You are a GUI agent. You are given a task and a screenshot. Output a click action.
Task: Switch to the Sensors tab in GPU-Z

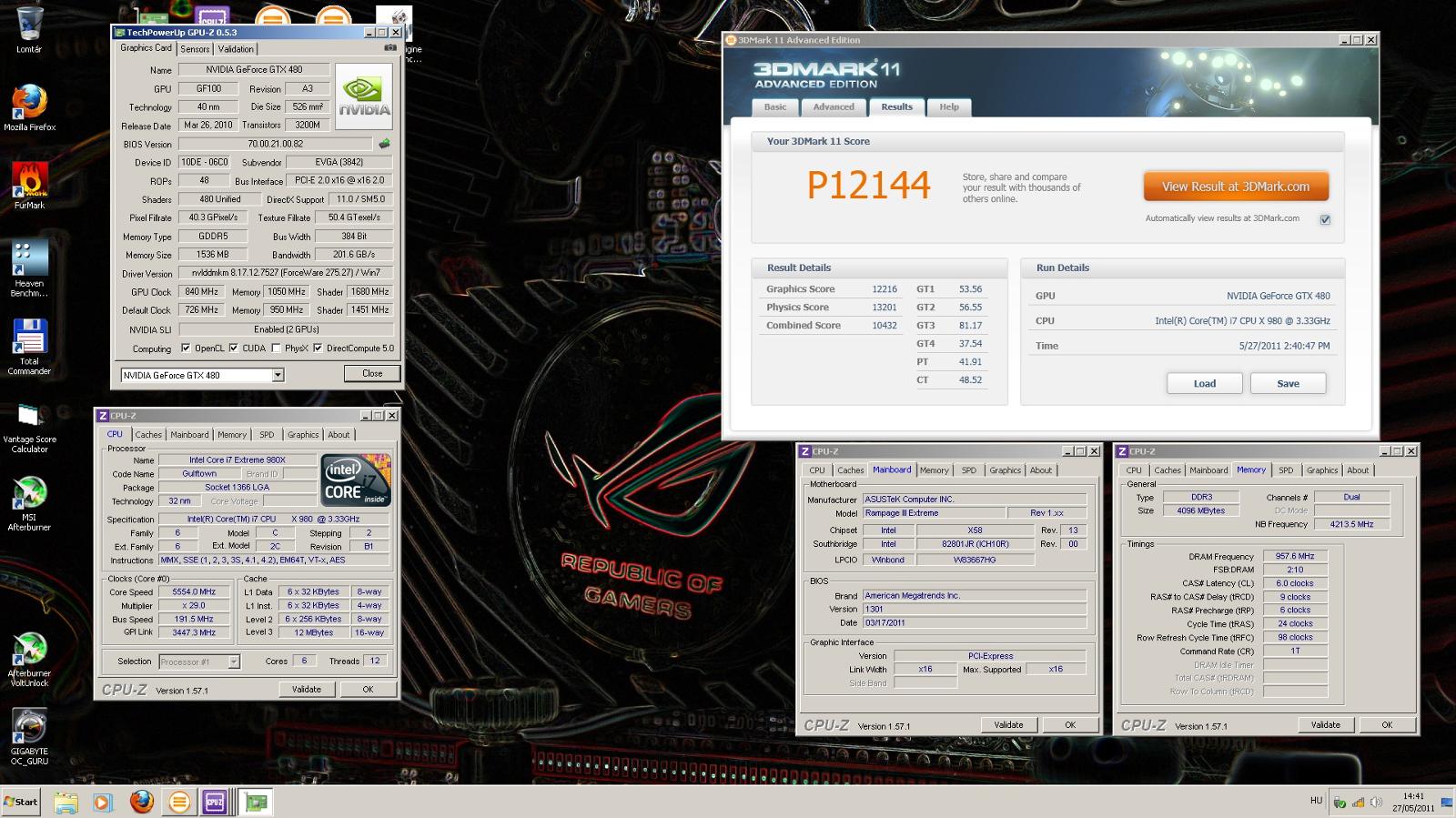point(195,49)
